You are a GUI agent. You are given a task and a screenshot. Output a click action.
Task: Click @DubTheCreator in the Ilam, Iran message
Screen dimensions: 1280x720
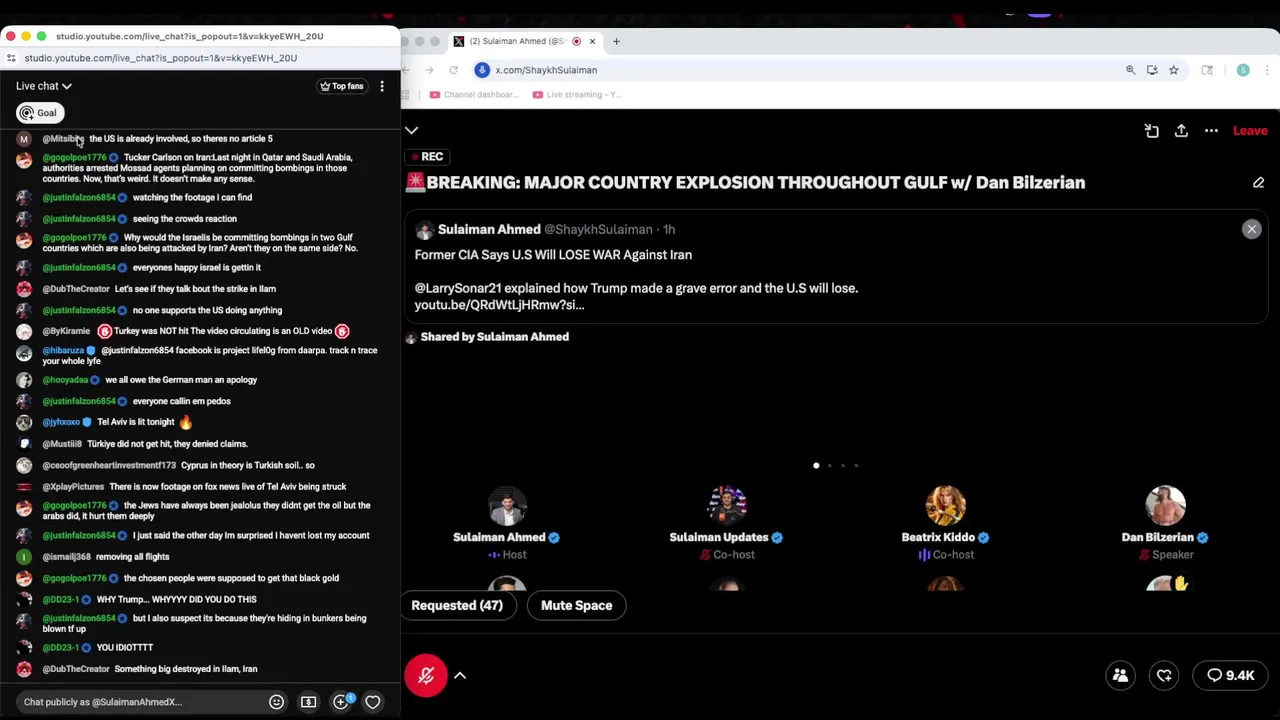click(76, 669)
